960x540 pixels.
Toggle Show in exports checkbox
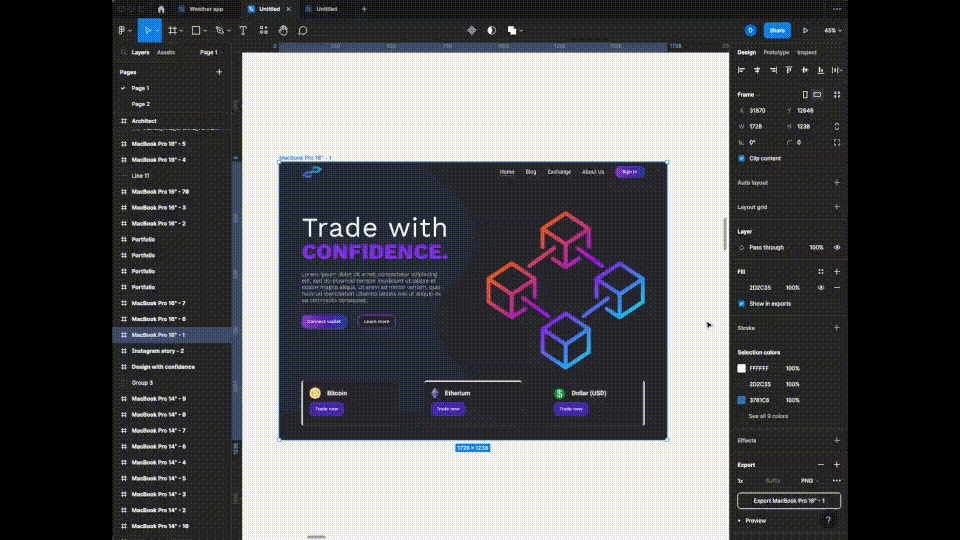tap(741, 304)
